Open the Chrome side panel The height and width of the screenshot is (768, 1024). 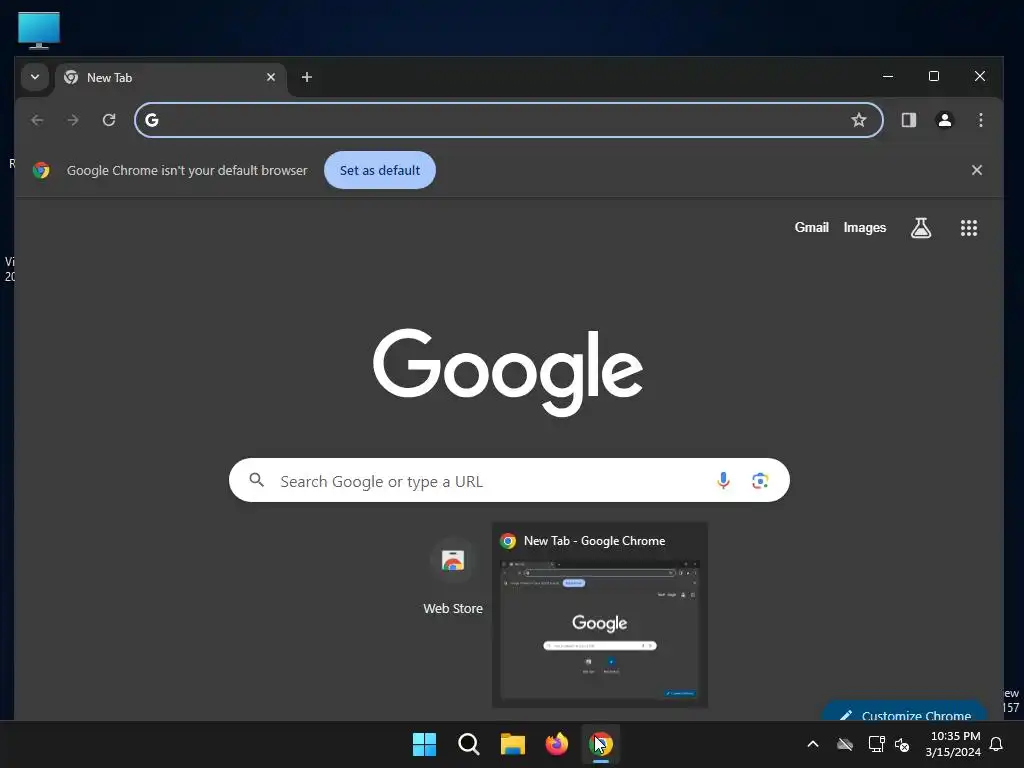pos(908,120)
